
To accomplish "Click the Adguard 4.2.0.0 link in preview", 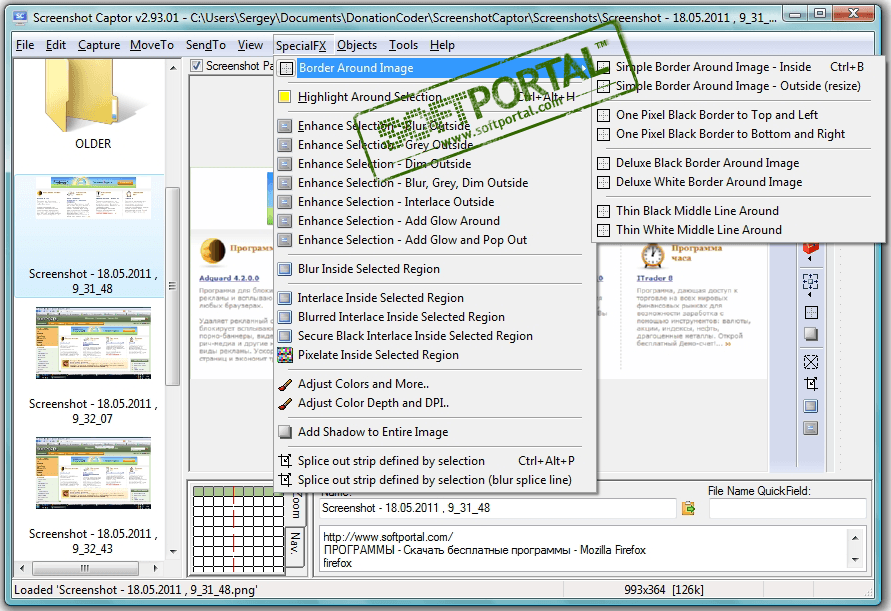I will point(229,278).
